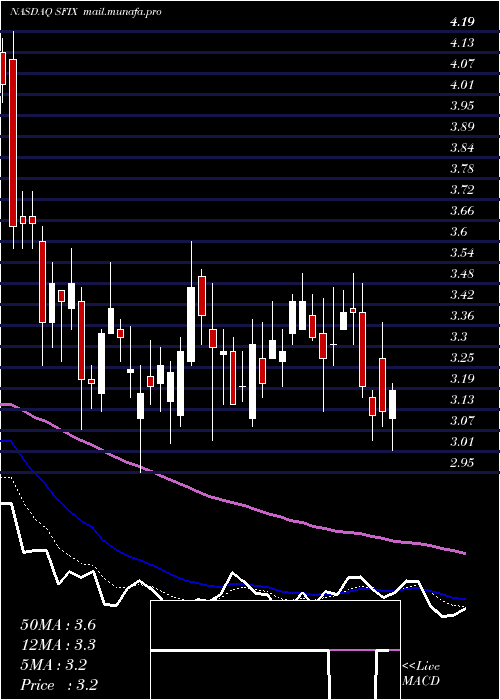Viewport: 500px width, 700px height.
Task: Click the 3.07 price axis label
Action: click(462, 421)
